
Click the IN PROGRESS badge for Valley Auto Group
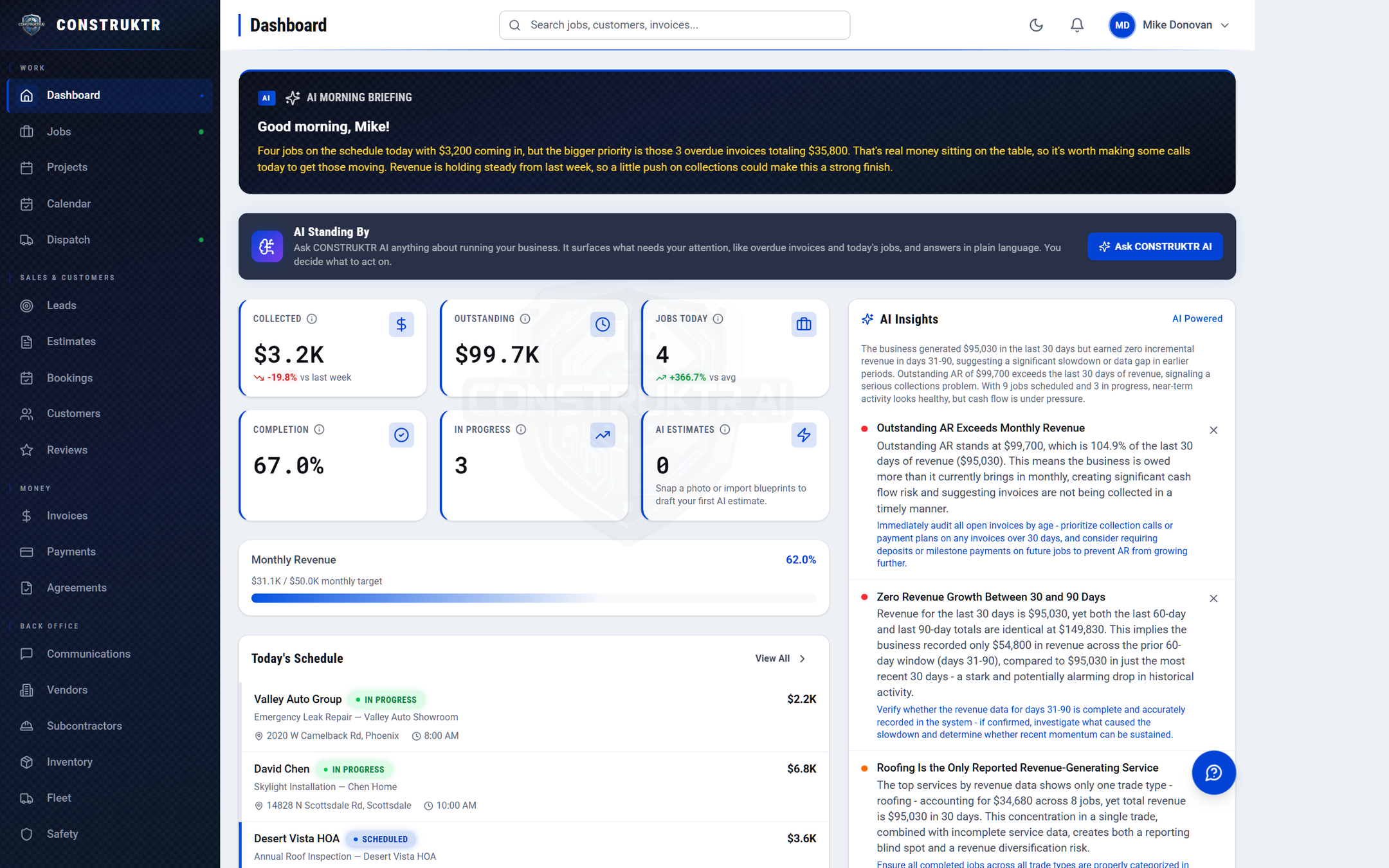[x=386, y=700]
